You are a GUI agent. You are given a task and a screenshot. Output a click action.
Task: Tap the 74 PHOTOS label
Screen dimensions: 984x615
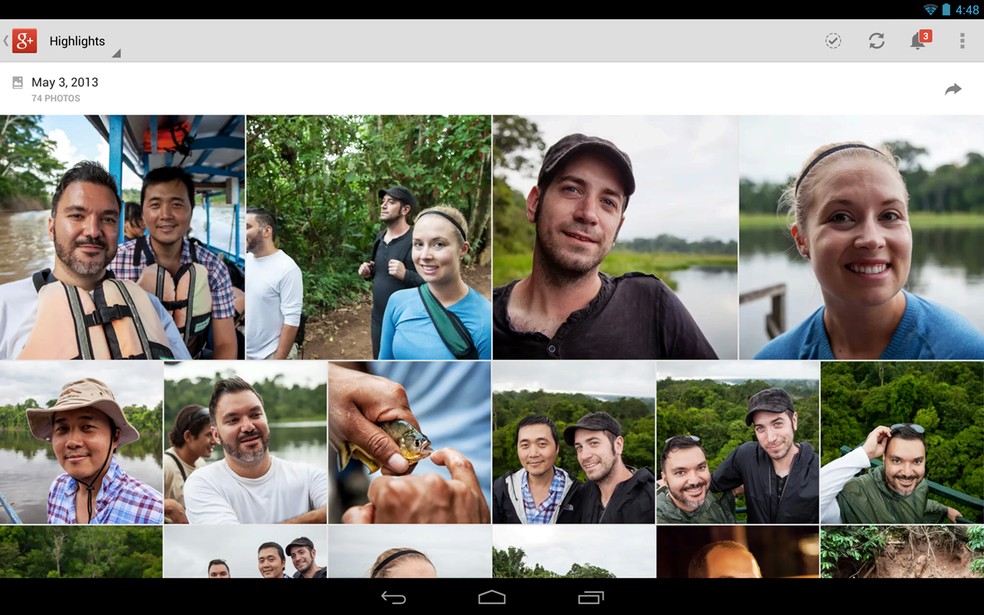pos(58,97)
